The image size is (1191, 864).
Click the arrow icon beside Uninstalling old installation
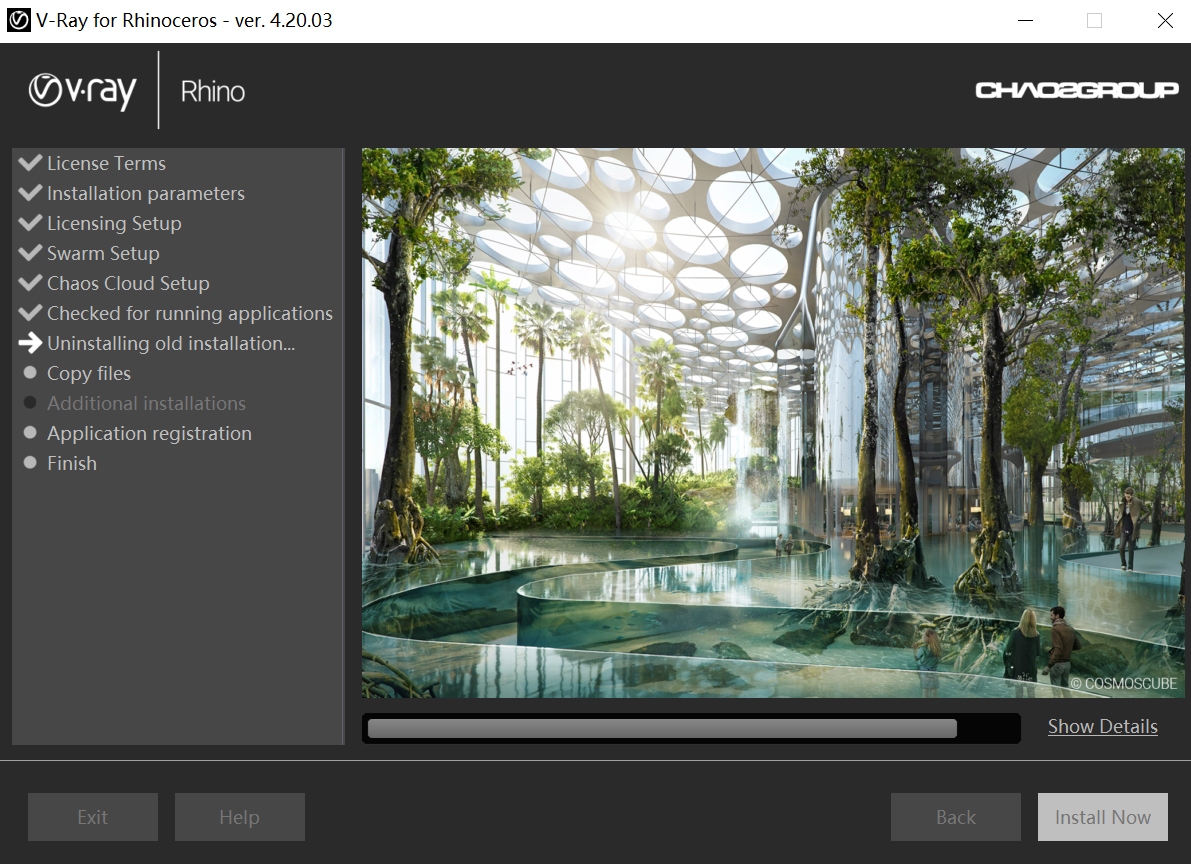30,343
